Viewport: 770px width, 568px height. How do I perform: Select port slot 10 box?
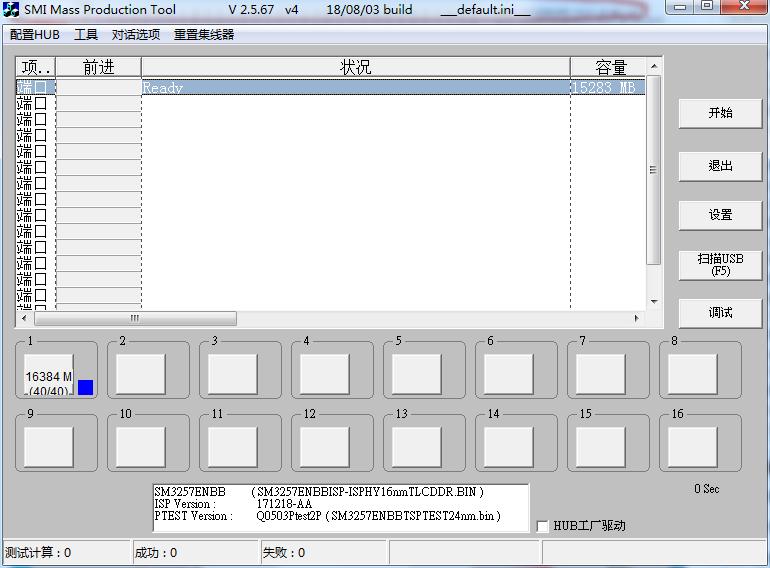click(x=140, y=447)
